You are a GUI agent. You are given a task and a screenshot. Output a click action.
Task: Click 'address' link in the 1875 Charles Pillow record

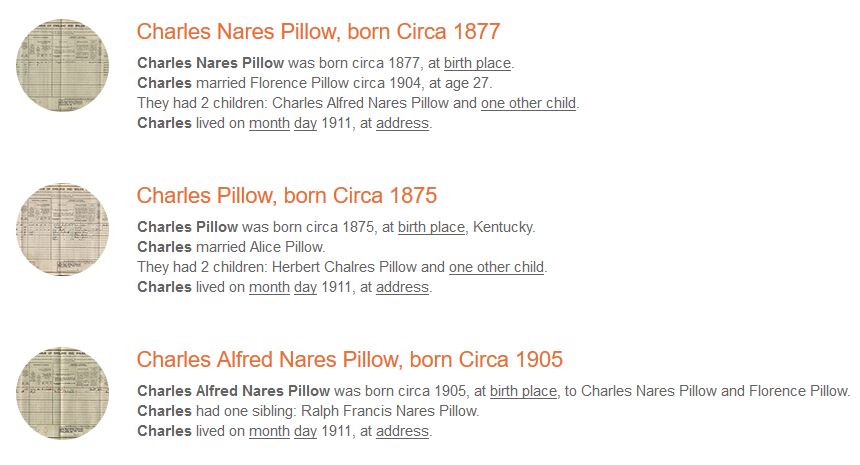coord(403,287)
